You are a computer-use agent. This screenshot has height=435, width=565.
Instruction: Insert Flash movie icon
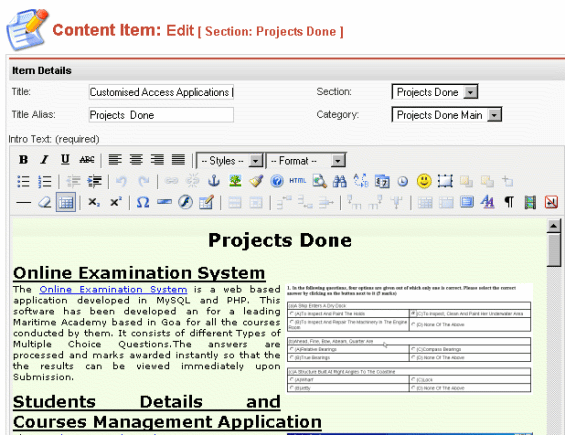pos(185,203)
